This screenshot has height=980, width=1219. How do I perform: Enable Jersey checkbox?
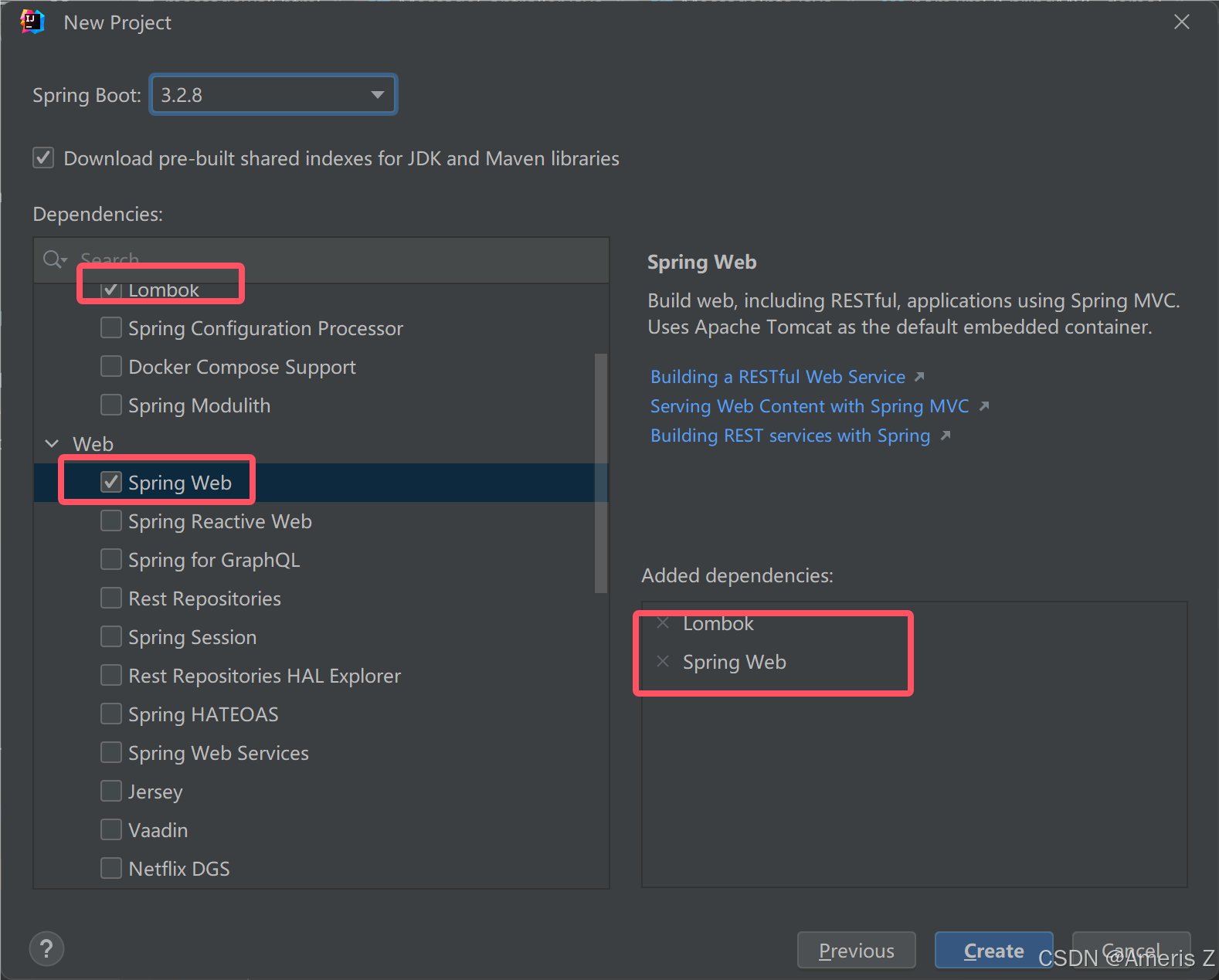click(x=111, y=791)
